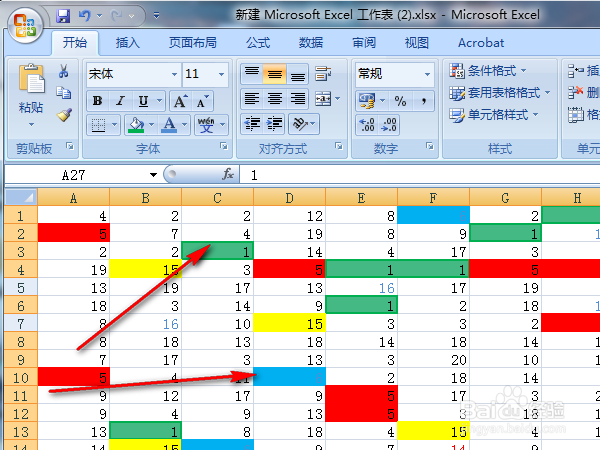This screenshot has width=600, height=450.
Task: Align text to the left
Action: pos(252,99)
